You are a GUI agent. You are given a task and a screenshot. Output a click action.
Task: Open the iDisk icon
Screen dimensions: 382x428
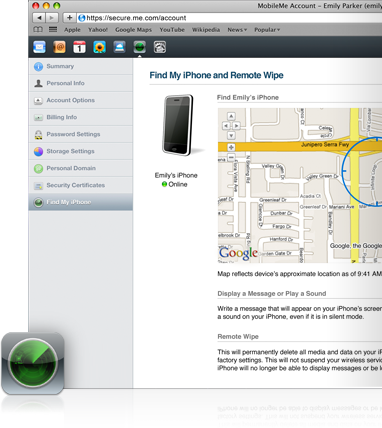119,47
